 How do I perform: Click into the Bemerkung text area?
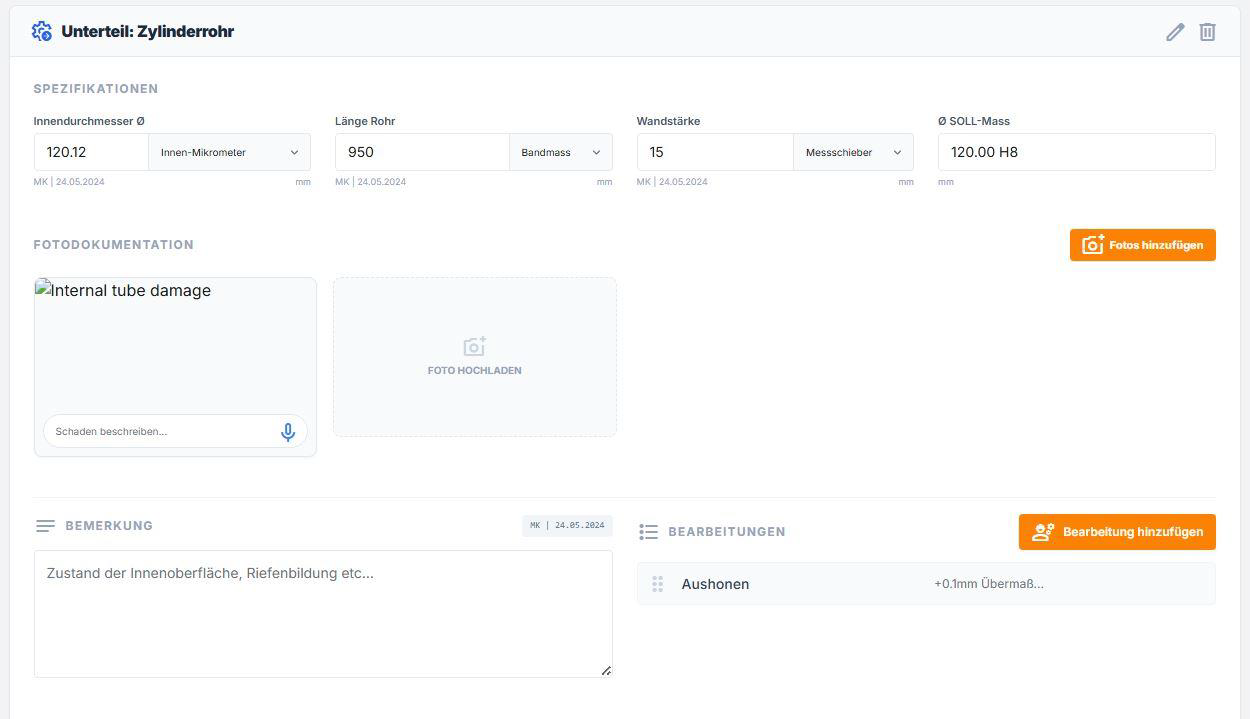point(323,614)
